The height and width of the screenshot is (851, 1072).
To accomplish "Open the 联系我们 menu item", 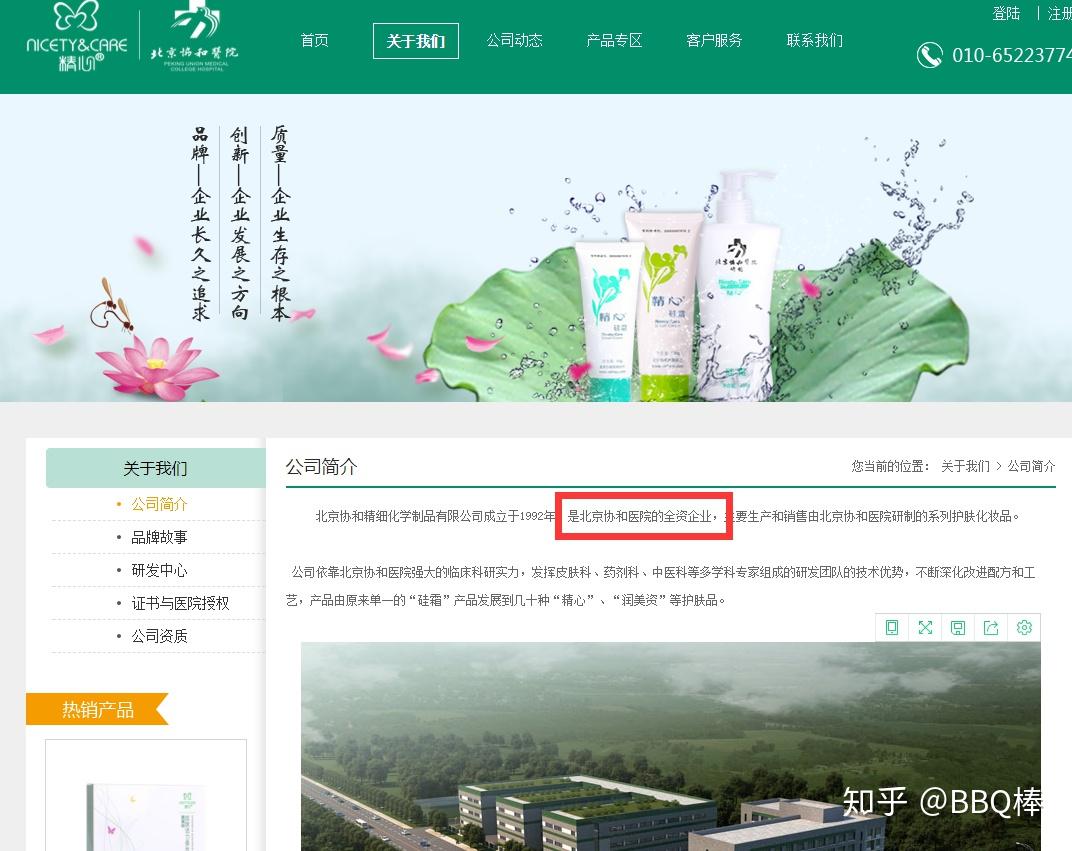I will pyautogui.click(x=814, y=40).
